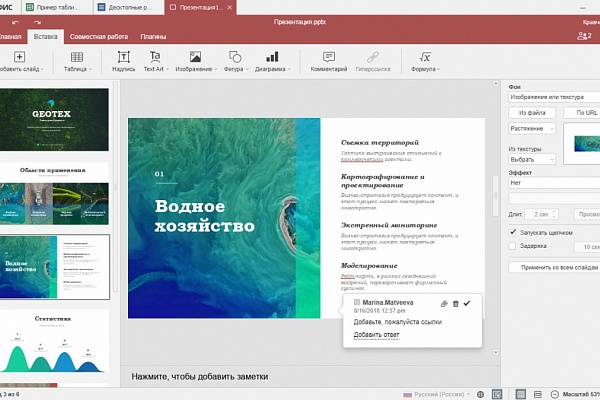Resolve the comment with checkmark icon
600x400 pixels.
click(467, 303)
